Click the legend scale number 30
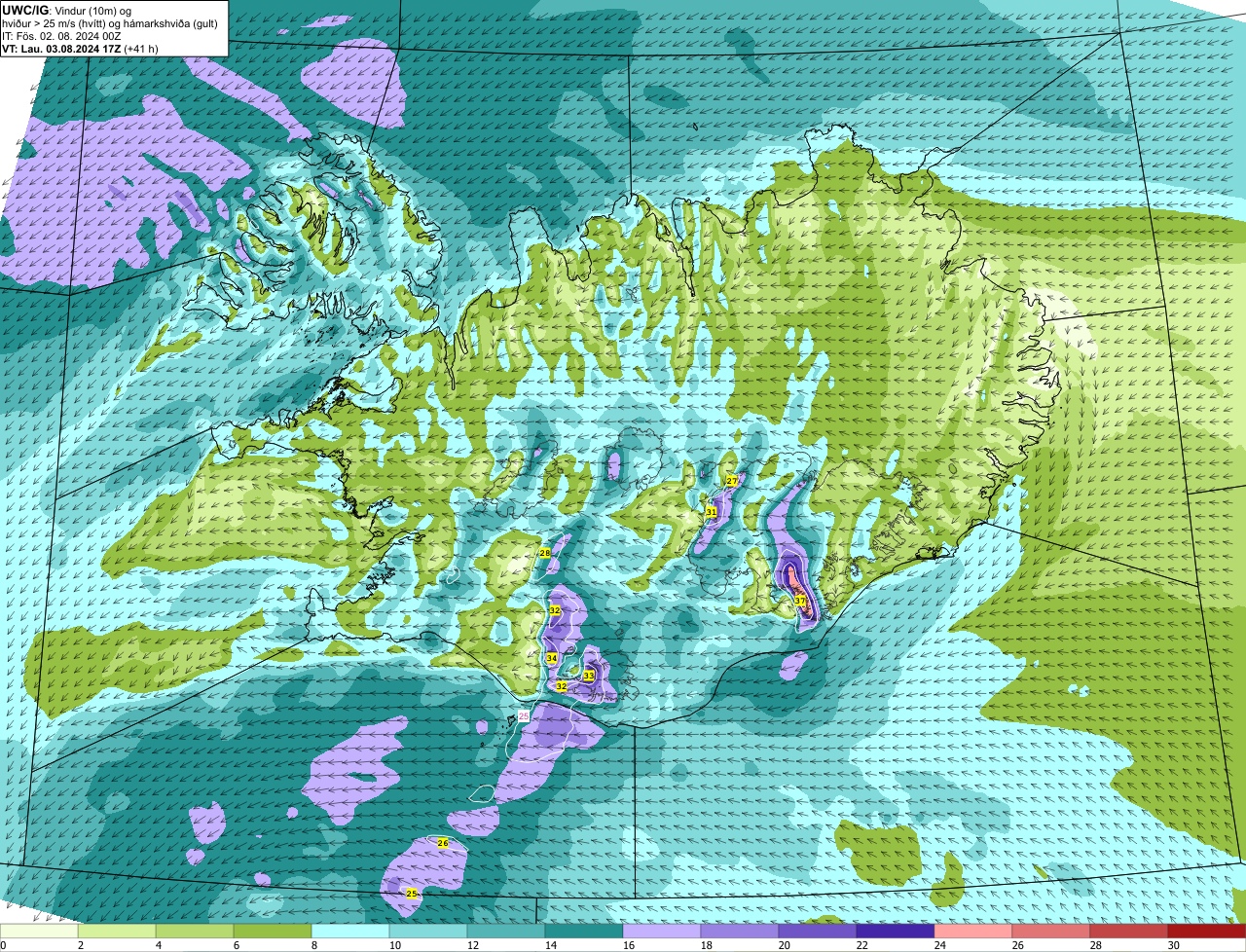The image size is (1246, 952). pyautogui.click(x=1174, y=945)
